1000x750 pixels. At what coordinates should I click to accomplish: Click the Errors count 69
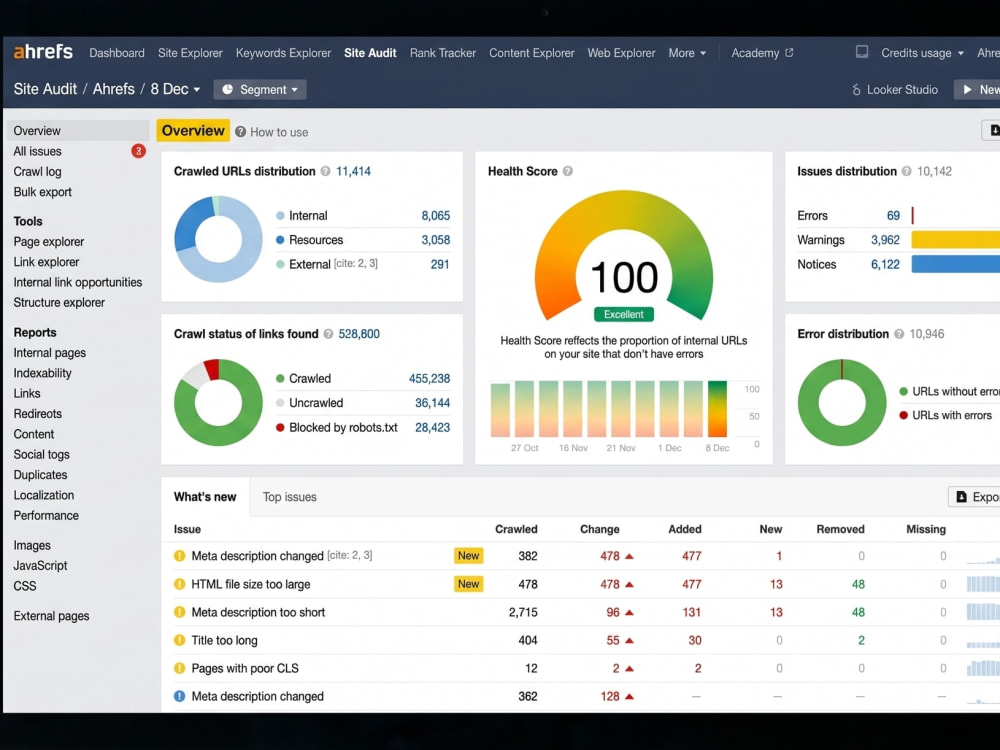[893, 216]
